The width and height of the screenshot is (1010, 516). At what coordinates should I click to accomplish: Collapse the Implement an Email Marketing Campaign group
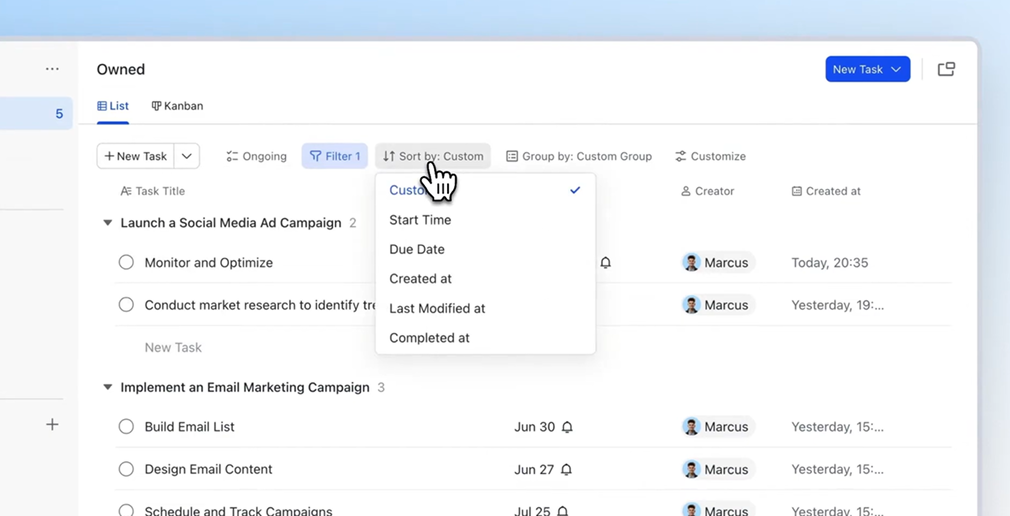click(x=108, y=387)
